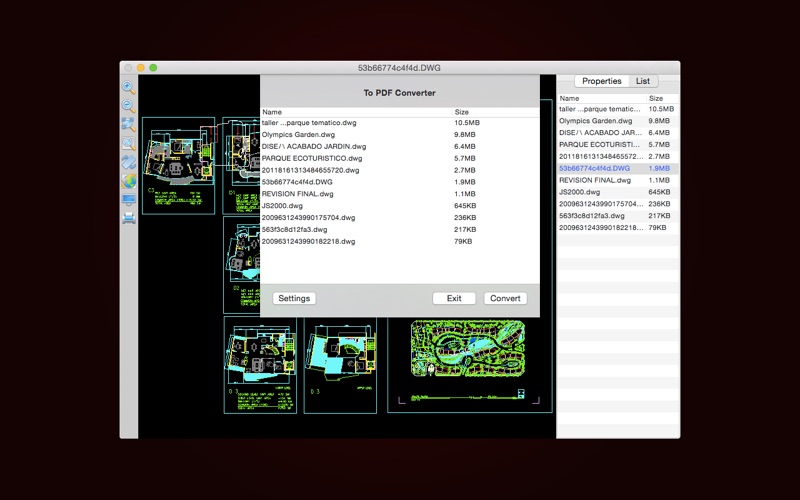Select JS2000.dwg in the dialog list
800x500 pixels.
click(400, 206)
